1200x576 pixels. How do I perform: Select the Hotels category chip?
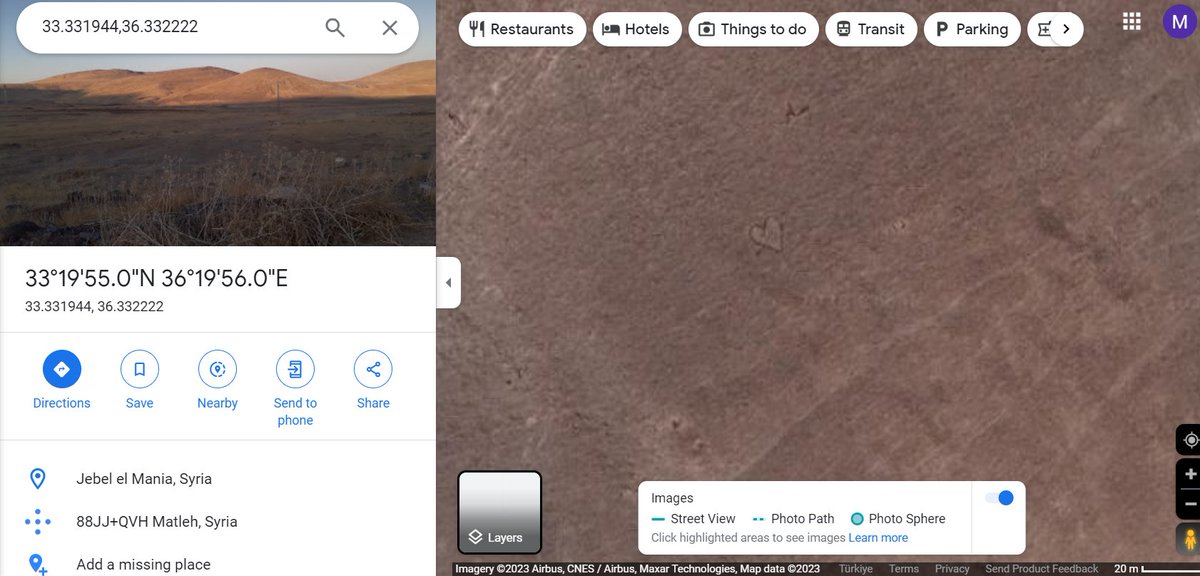(637, 29)
